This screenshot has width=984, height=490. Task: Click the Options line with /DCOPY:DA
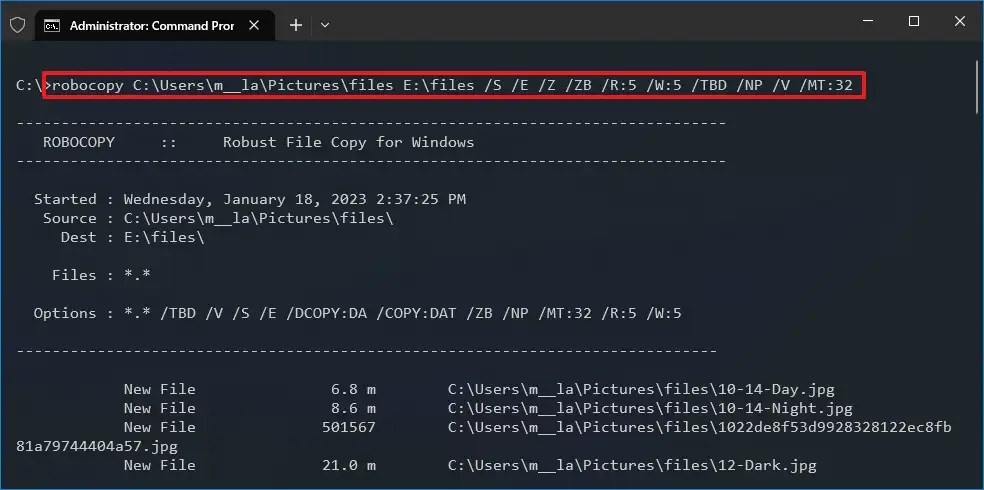pos(358,313)
